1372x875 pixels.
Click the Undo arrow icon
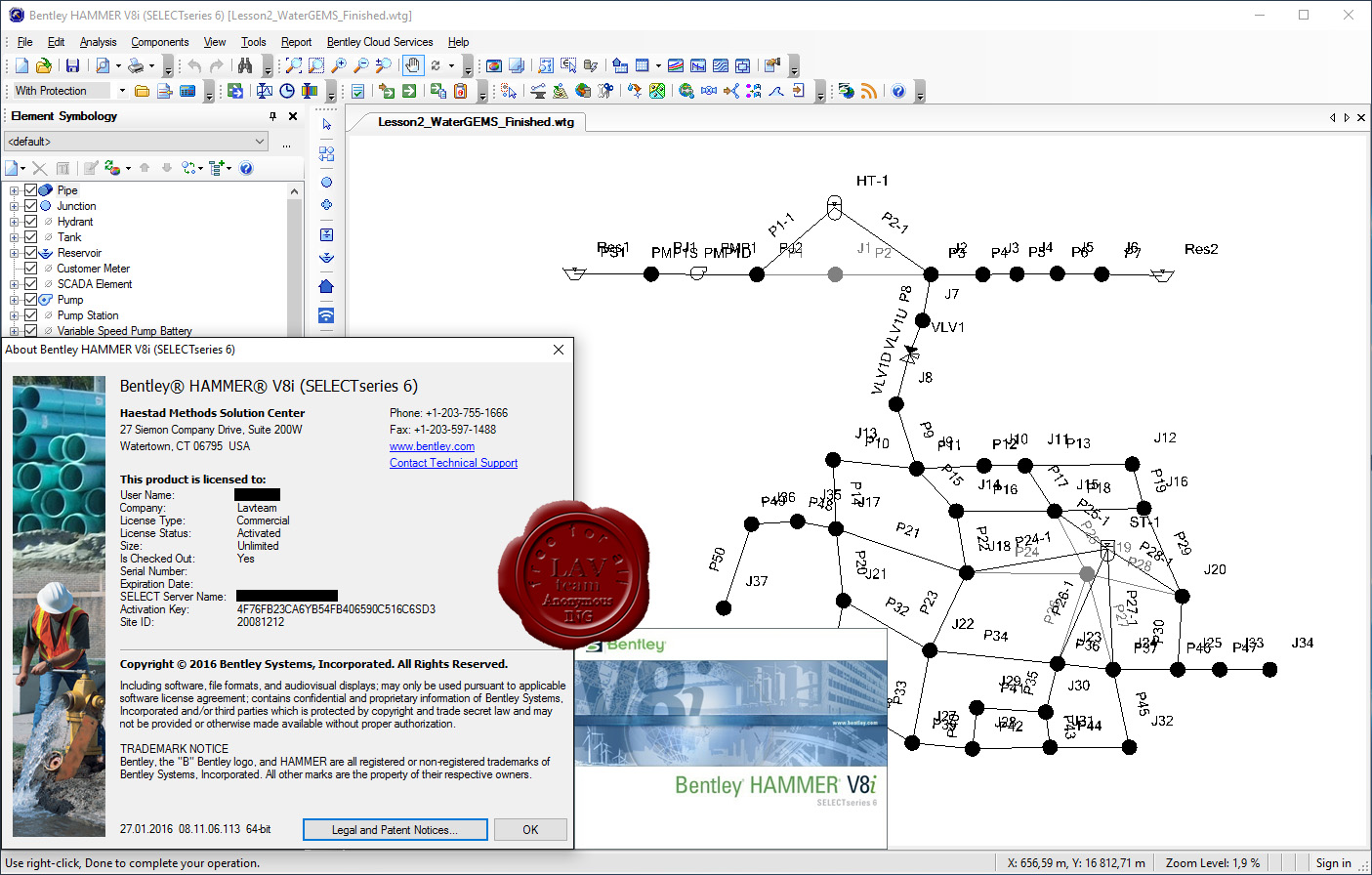tap(194, 65)
